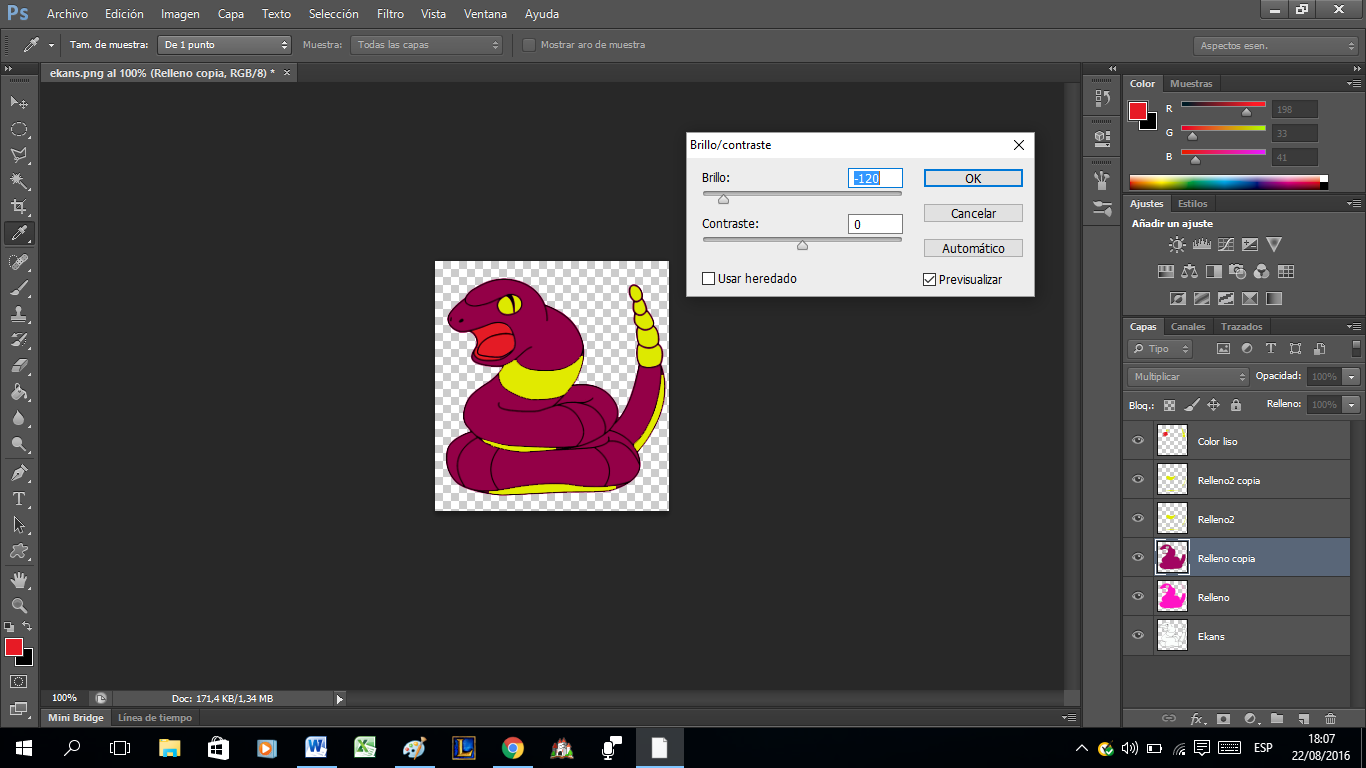Select the Clone Stamp tool
The image size is (1366, 768).
(x=18, y=314)
